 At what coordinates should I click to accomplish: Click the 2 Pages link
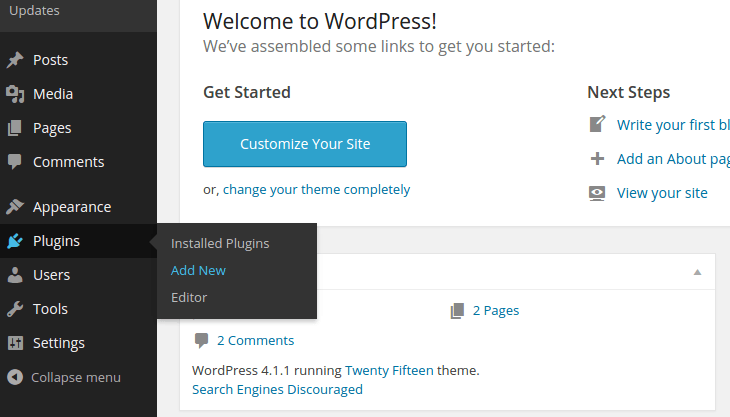495,310
